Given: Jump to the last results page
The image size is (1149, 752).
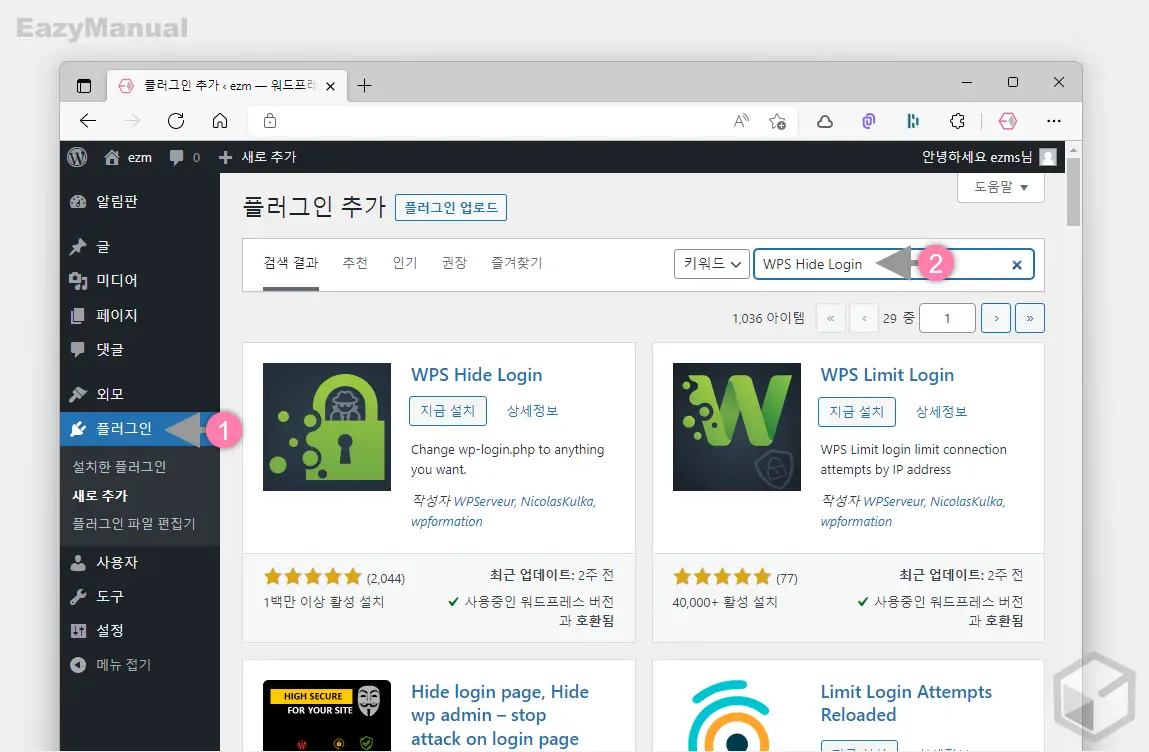Looking at the screenshot, I should coord(1030,318).
